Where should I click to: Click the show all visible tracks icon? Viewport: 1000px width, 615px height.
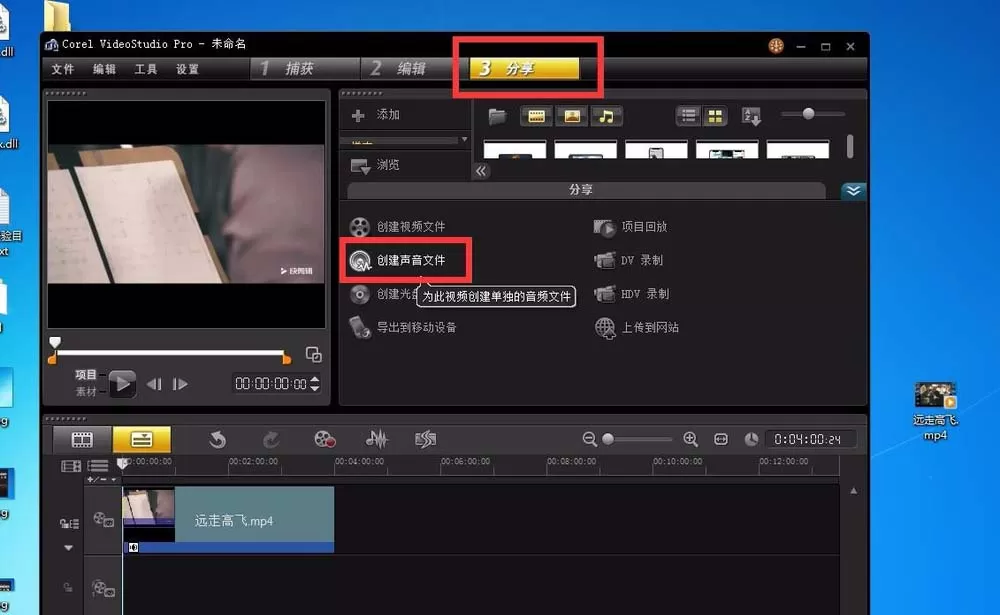(71, 466)
